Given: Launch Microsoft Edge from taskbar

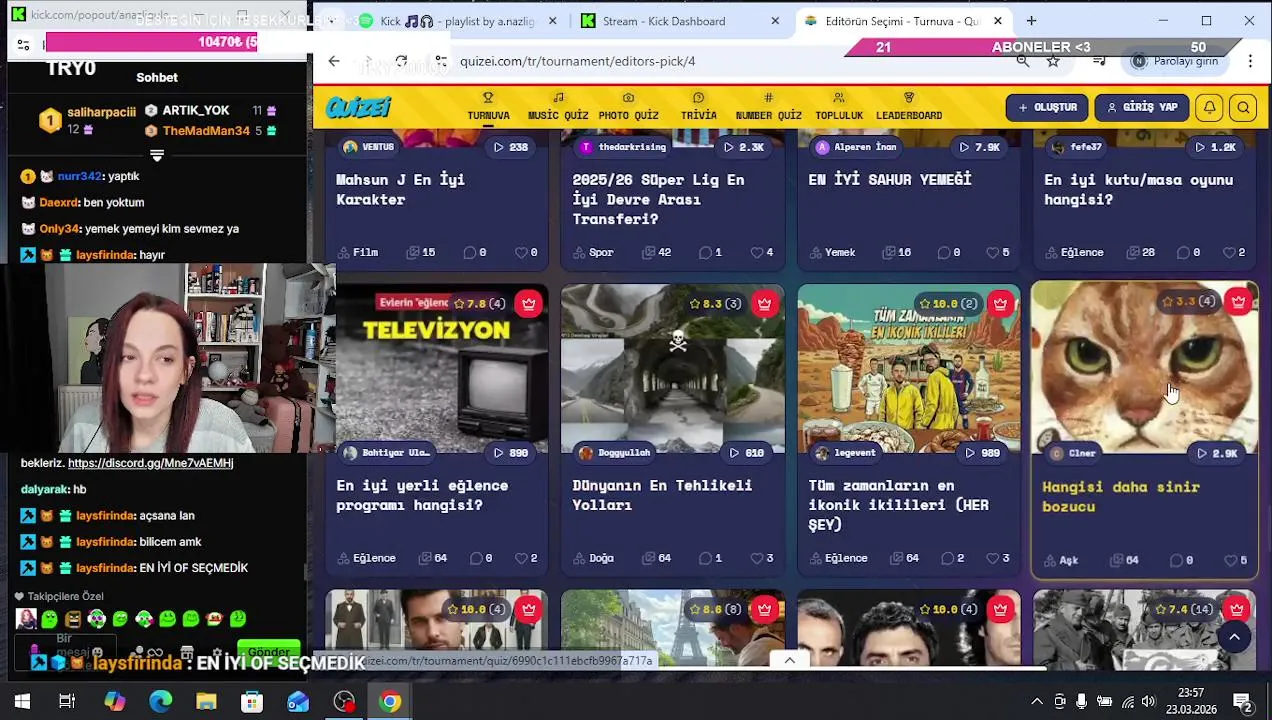Looking at the screenshot, I should click(x=161, y=702).
